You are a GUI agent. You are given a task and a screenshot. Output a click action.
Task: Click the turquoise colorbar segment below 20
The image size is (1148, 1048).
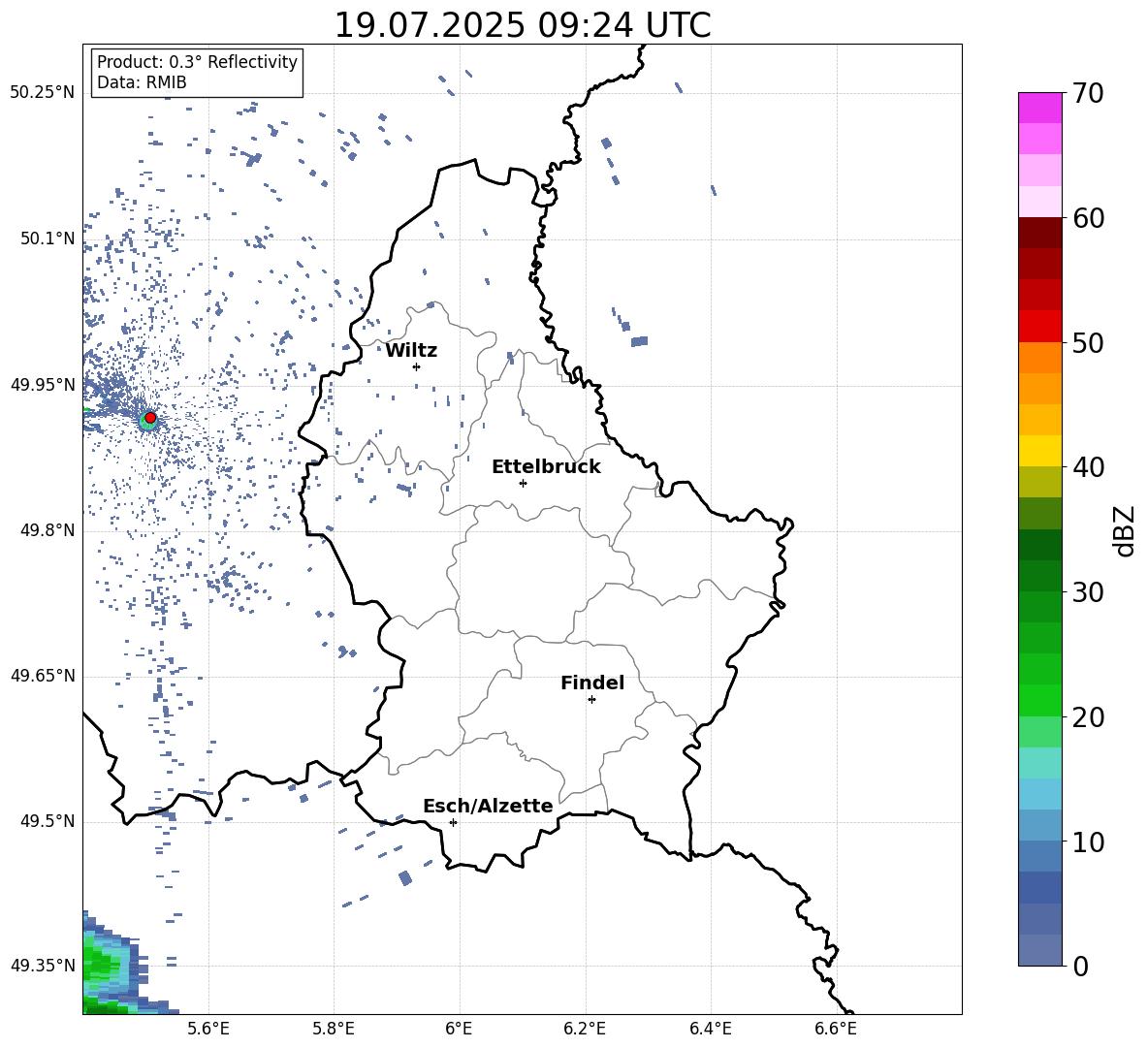(1039, 763)
